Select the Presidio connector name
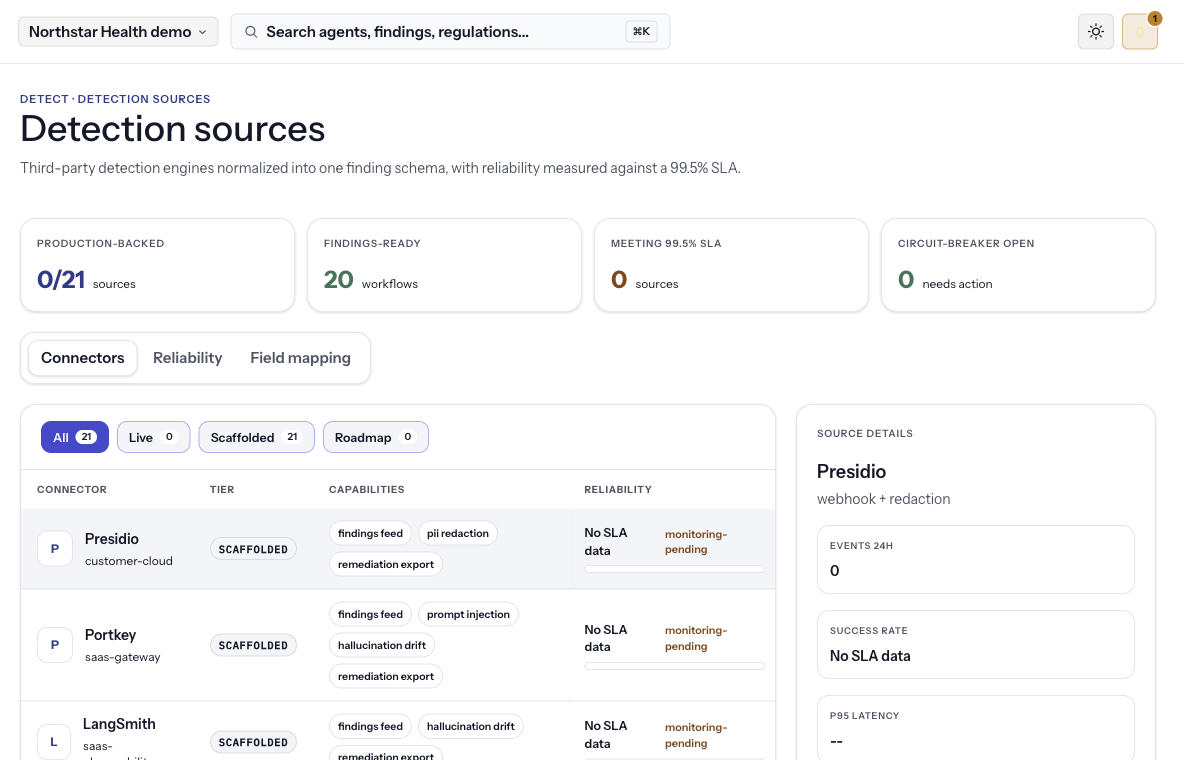 coord(112,539)
